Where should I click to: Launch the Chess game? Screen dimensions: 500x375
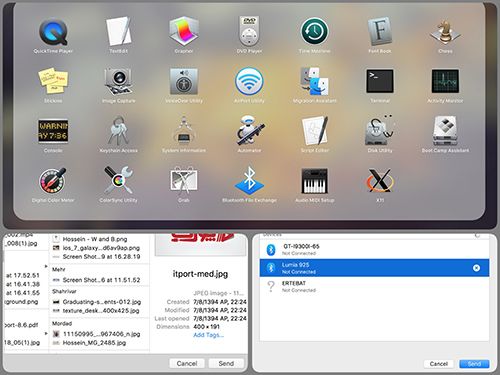445,32
